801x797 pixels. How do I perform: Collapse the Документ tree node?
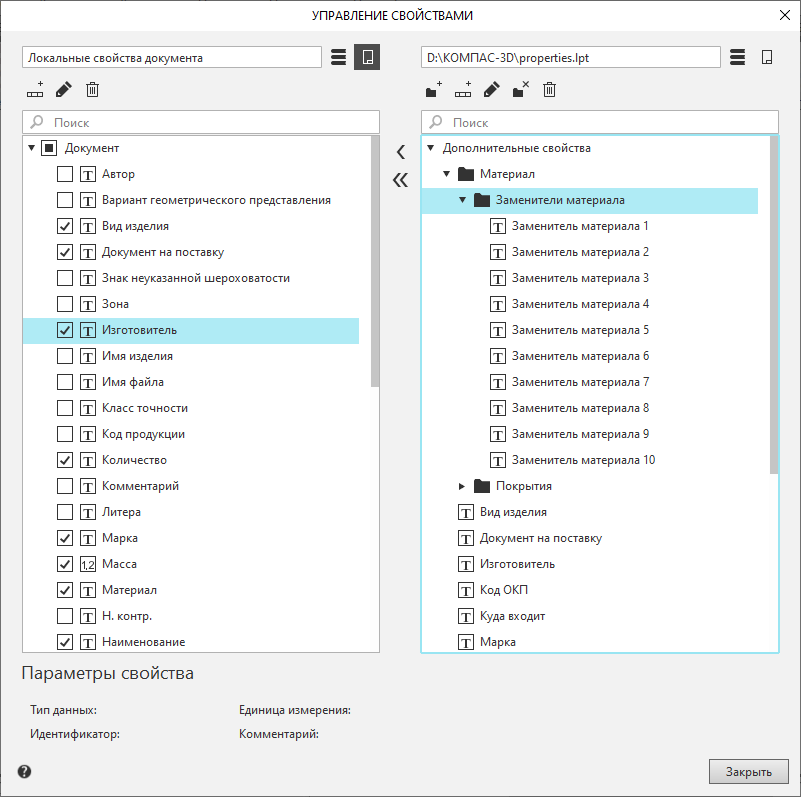coord(32,148)
